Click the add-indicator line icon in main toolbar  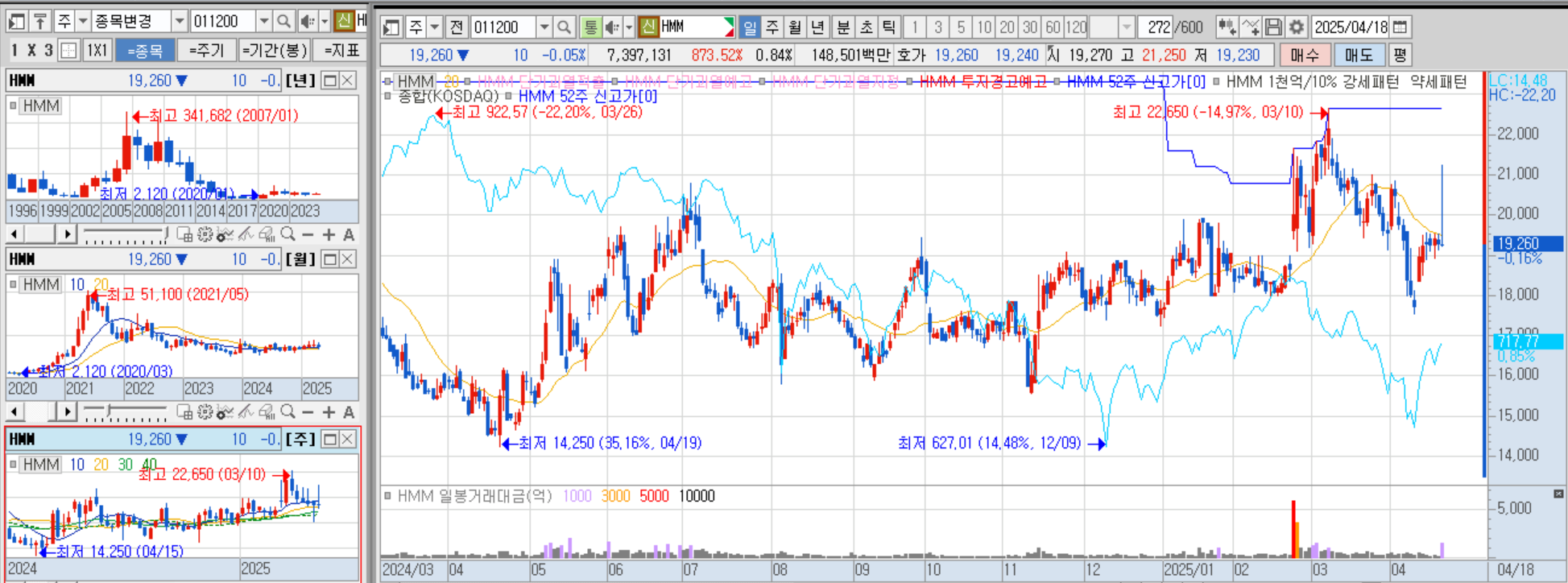[1250, 27]
